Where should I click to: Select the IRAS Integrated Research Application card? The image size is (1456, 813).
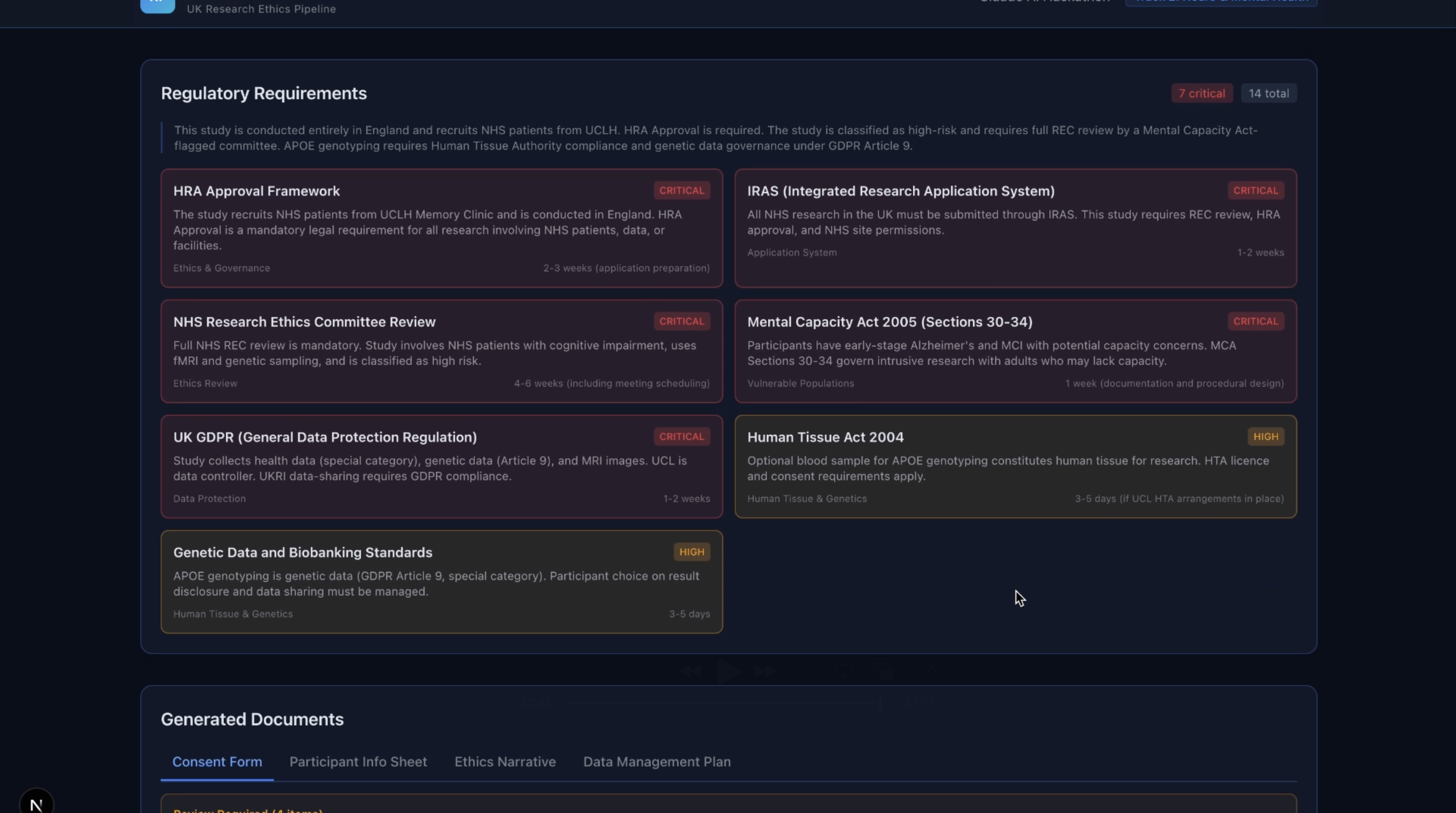pos(1015,228)
